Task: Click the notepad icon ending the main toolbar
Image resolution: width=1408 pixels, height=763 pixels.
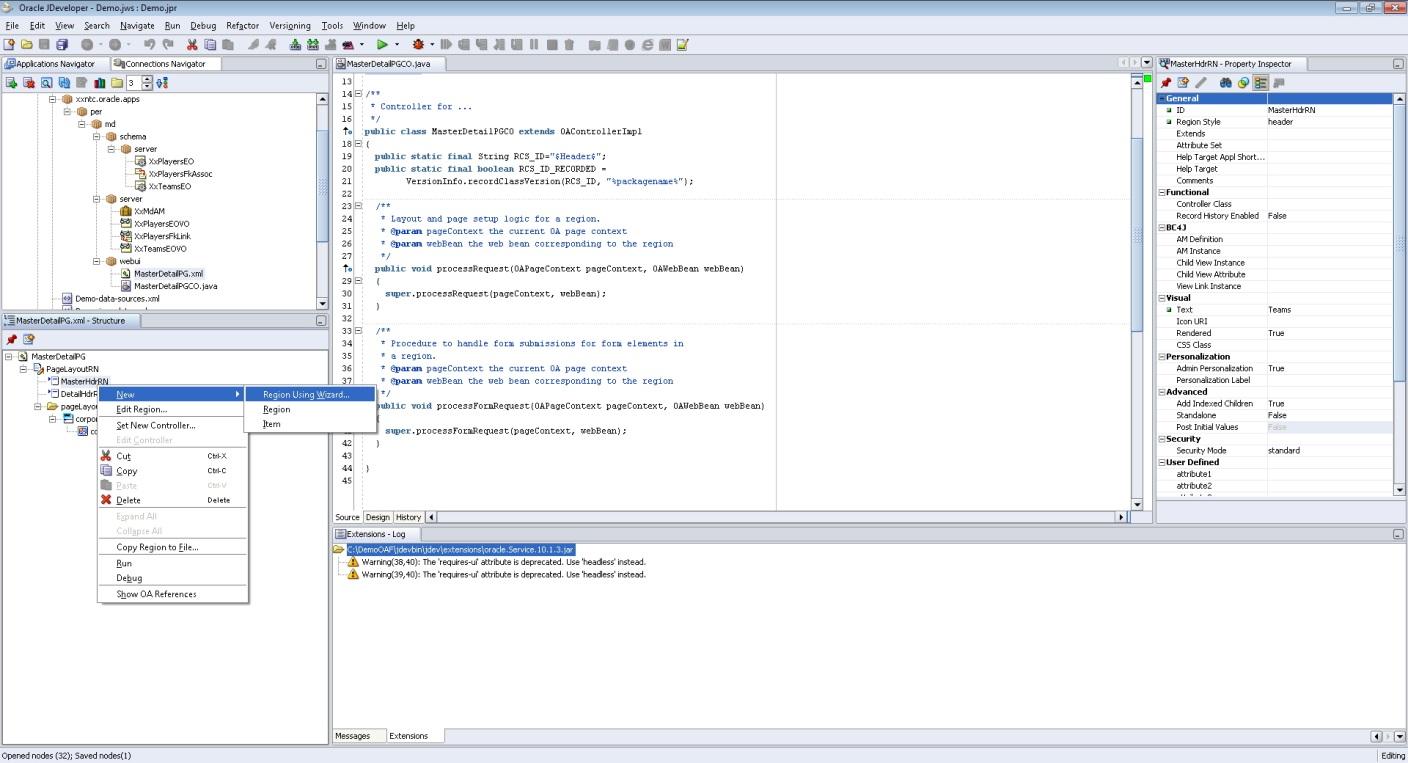Action: (x=683, y=45)
